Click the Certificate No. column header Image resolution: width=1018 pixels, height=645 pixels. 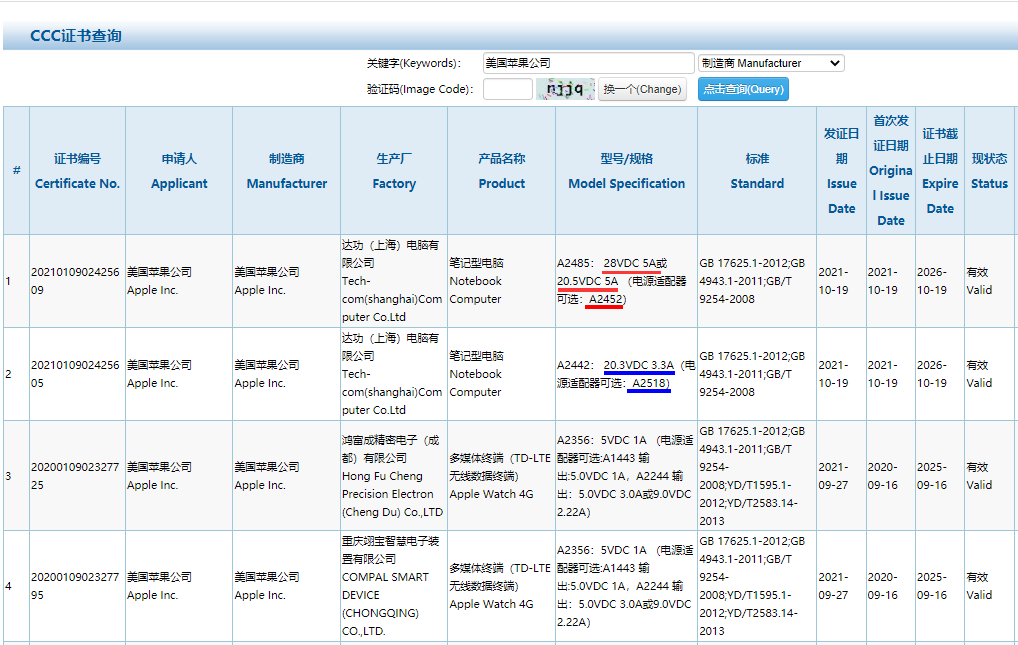click(x=77, y=171)
